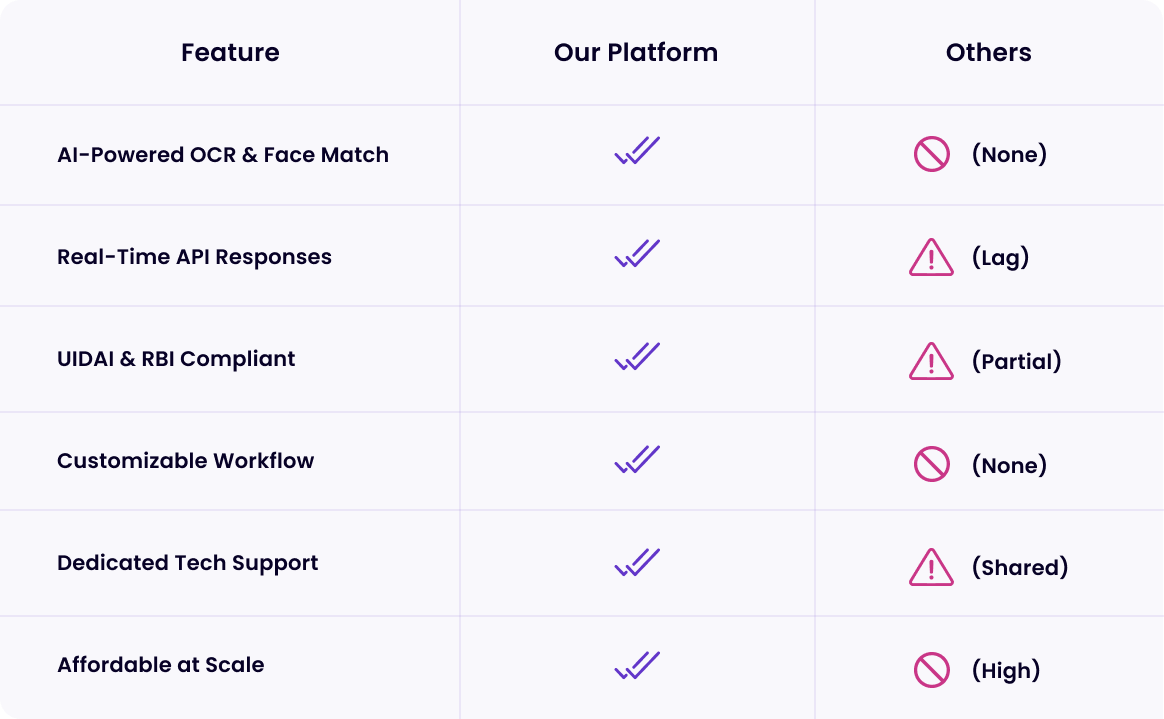Click the Real-Time API Responses label
This screenshot has width=1164, height=719.
[194, 257]
